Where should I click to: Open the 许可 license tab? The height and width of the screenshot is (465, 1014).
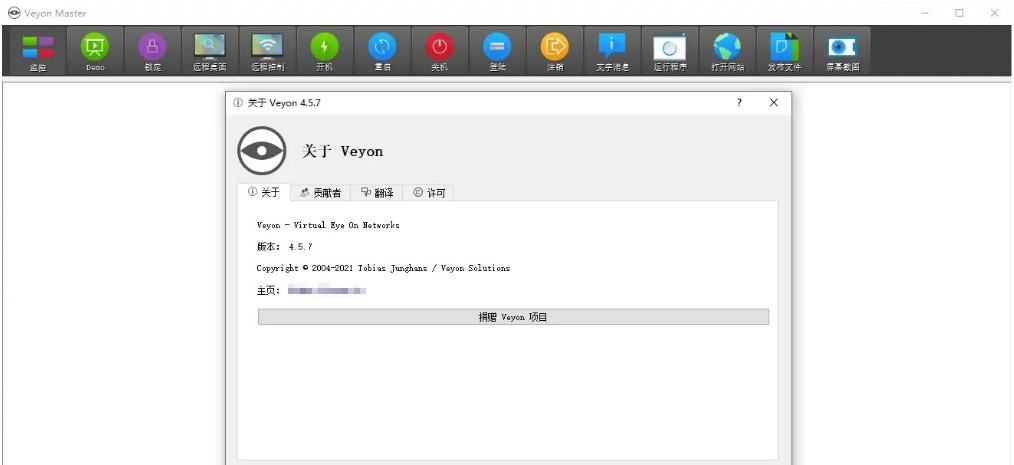pyautogui.click(x=428, y=193)
